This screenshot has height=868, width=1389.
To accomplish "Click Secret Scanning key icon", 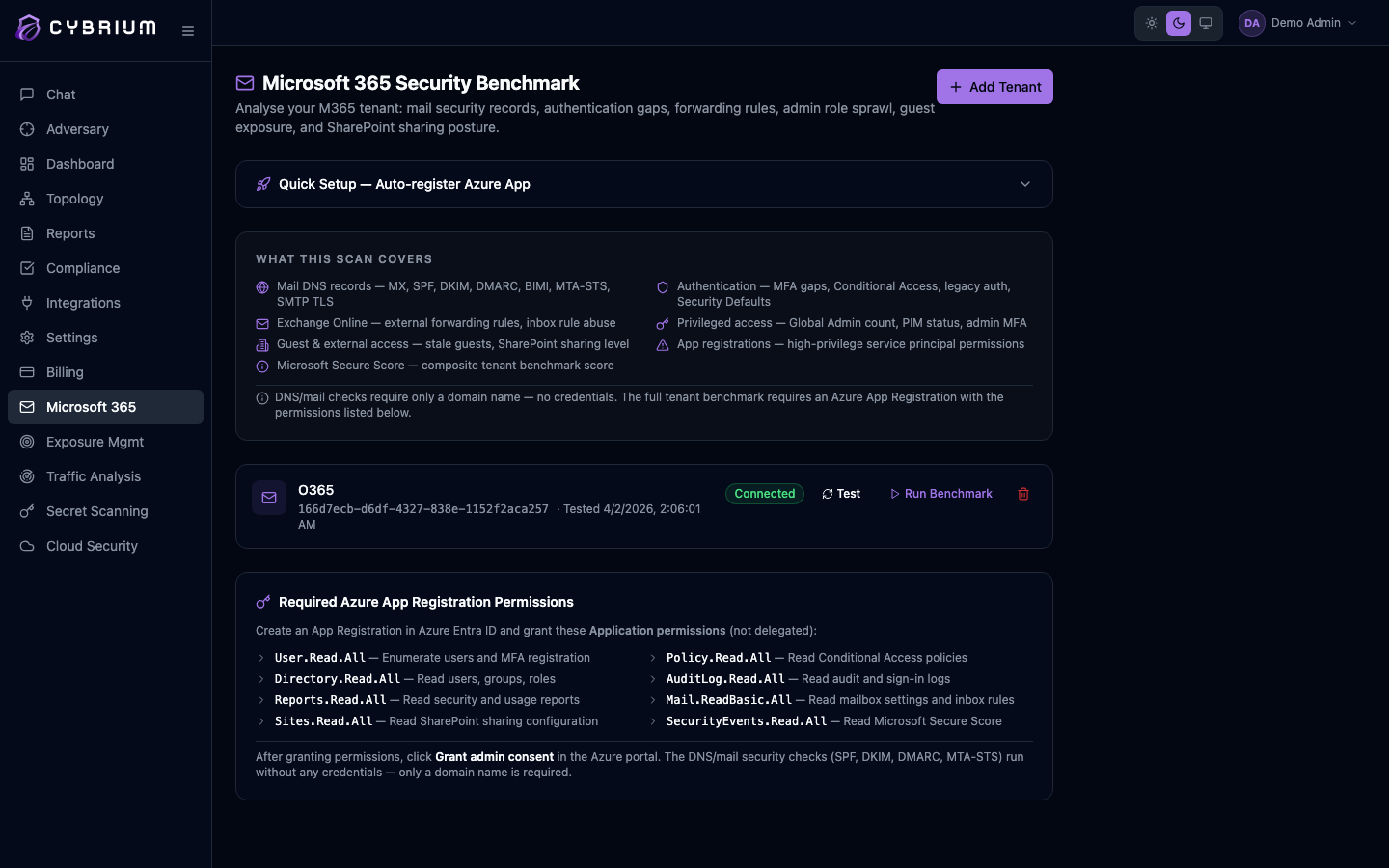I will (27, 511).
